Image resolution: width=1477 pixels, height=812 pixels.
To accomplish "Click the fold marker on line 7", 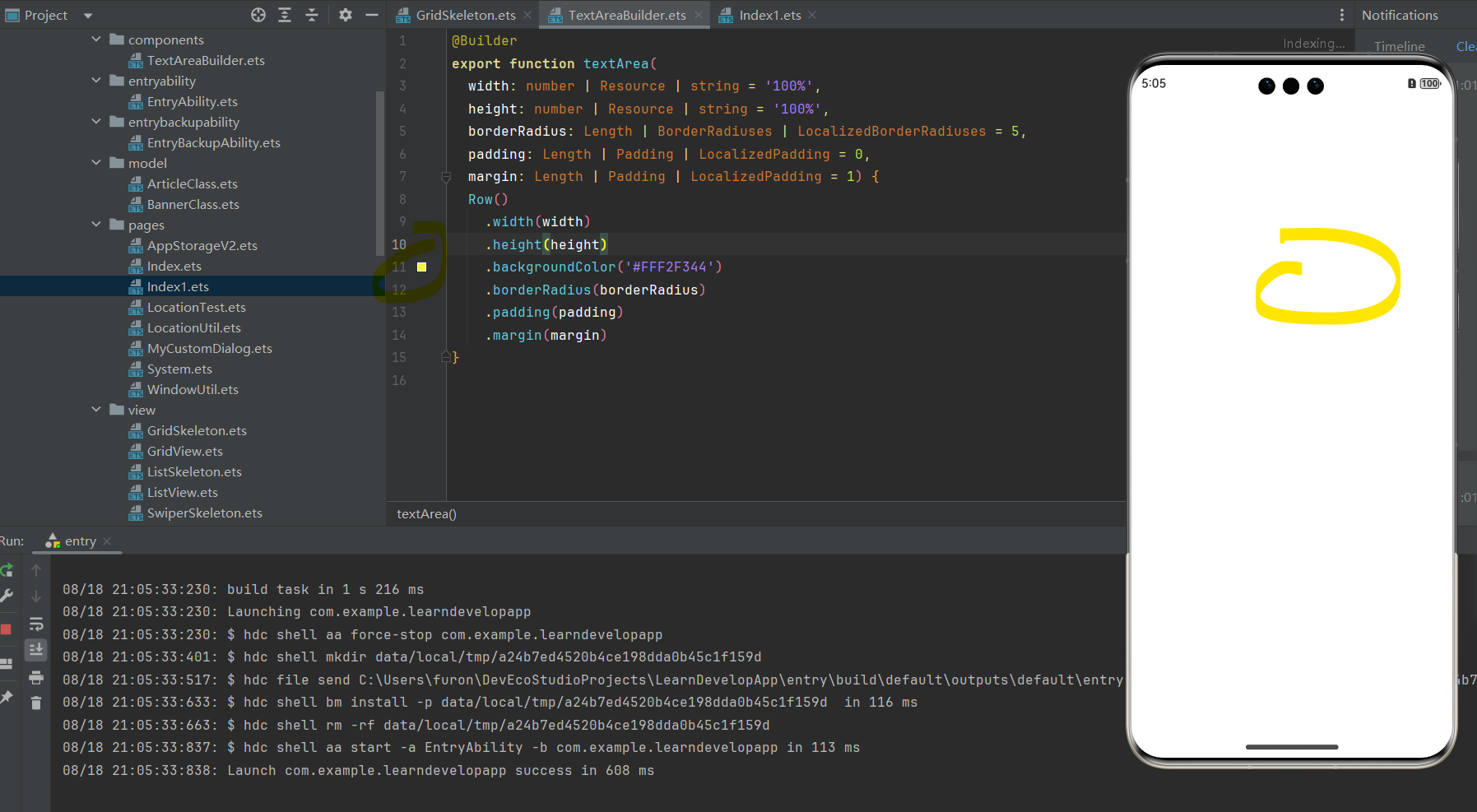I will point(446,177).
